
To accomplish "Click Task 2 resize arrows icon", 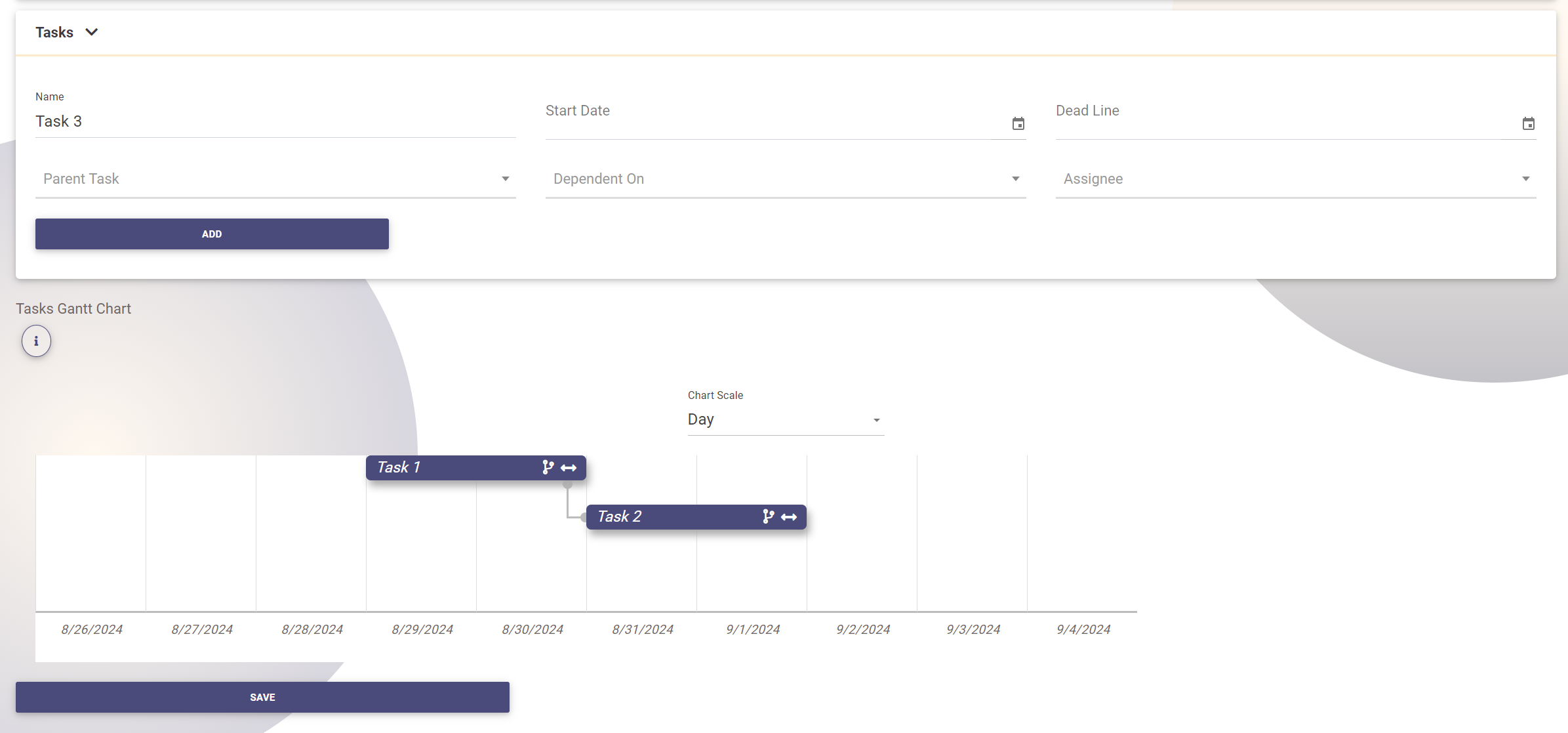I will [x=789, y=517].
